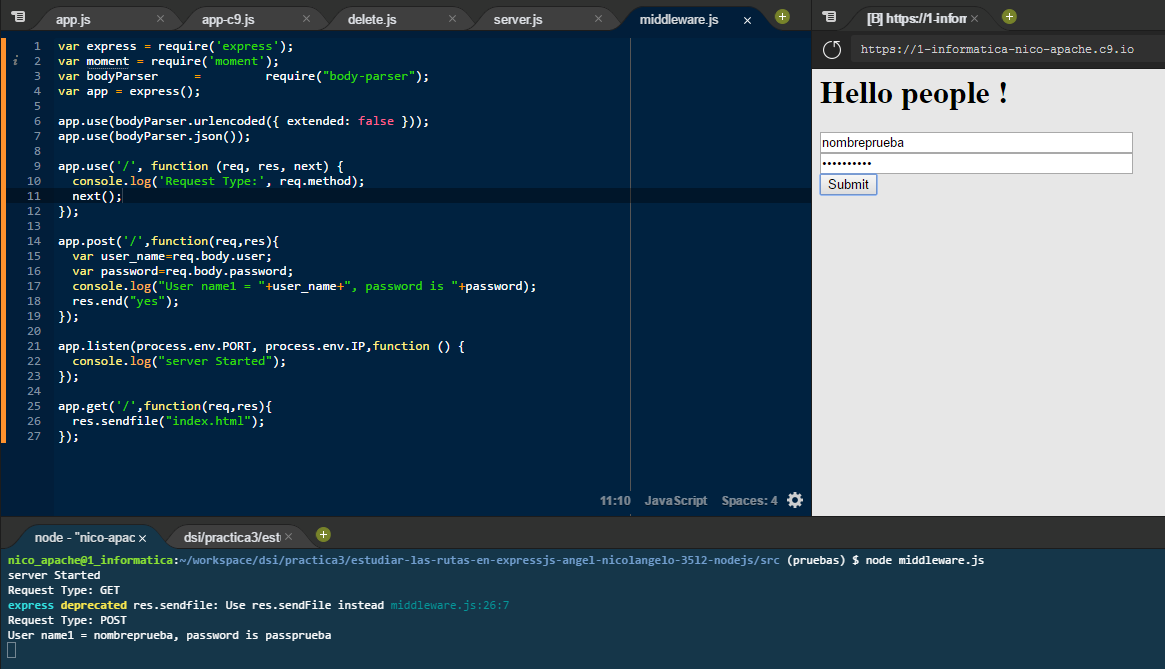
Task: Click the res.sendfile("index.html"); line
Action: click(169, 421)
